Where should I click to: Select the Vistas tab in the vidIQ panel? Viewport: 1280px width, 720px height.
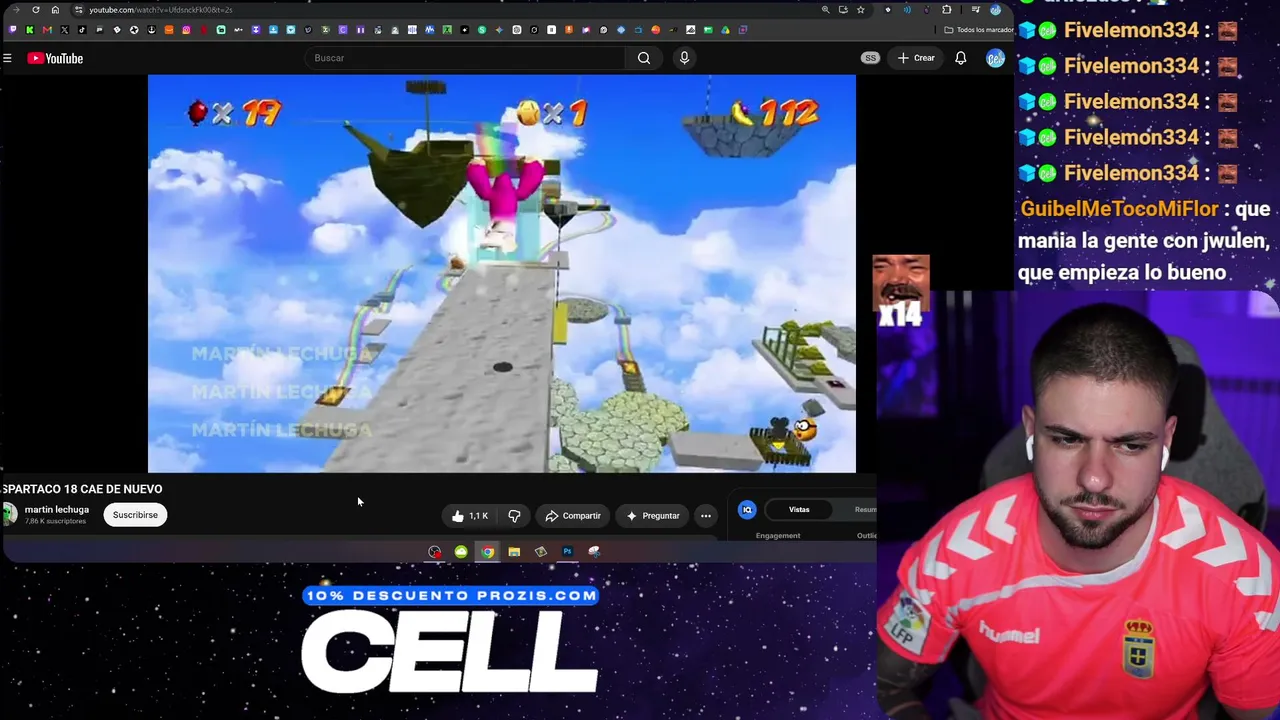(799, 510)
